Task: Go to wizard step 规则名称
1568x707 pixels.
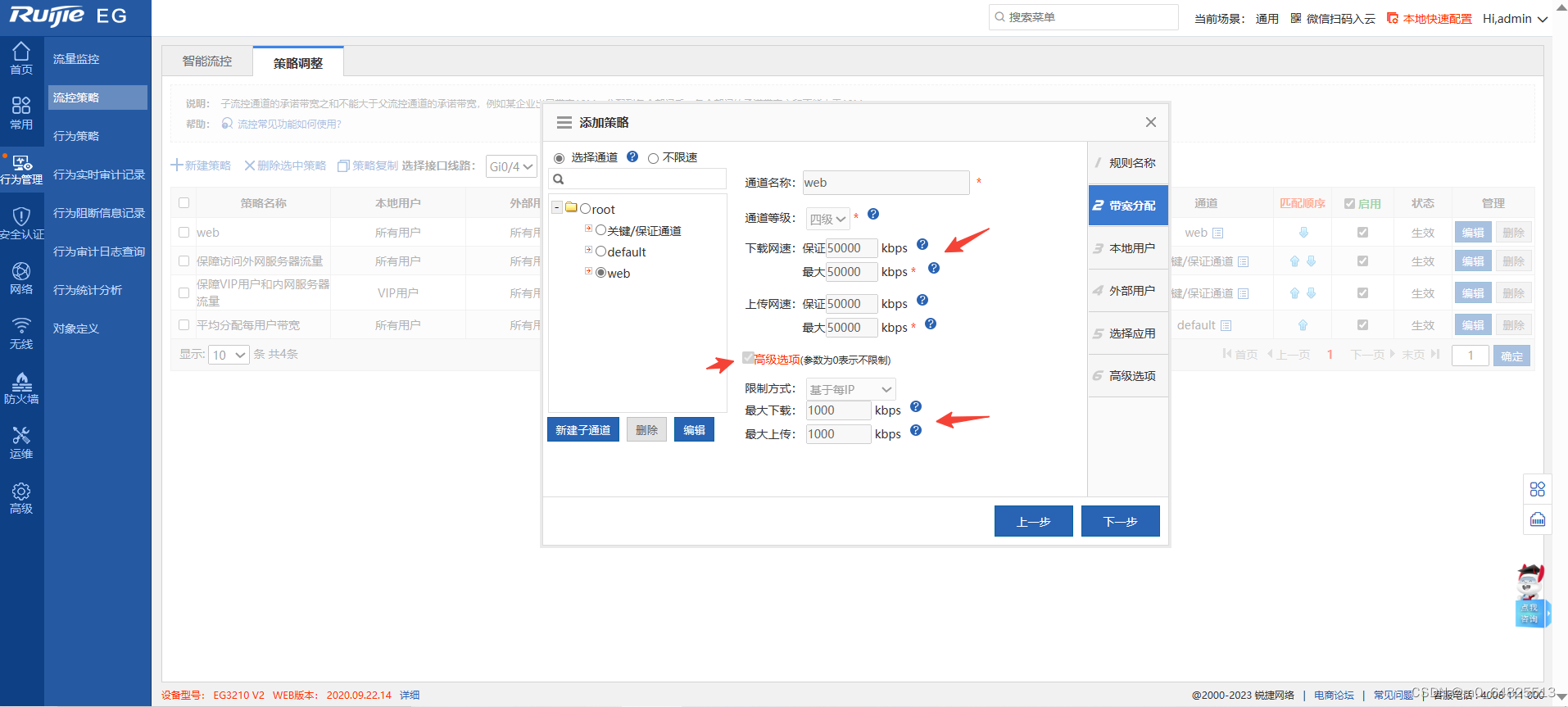Action: click(x=1128, y=163)
